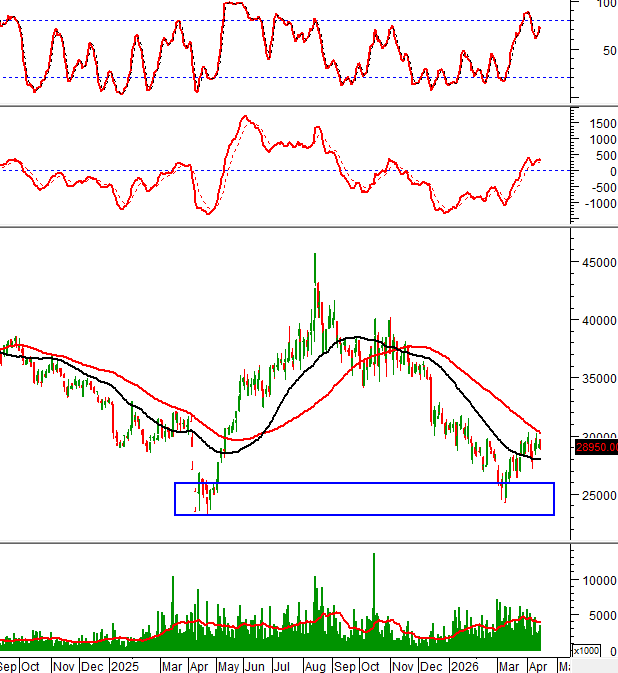Click the 50 level on top oscillator axis

(x=606, y=50)
